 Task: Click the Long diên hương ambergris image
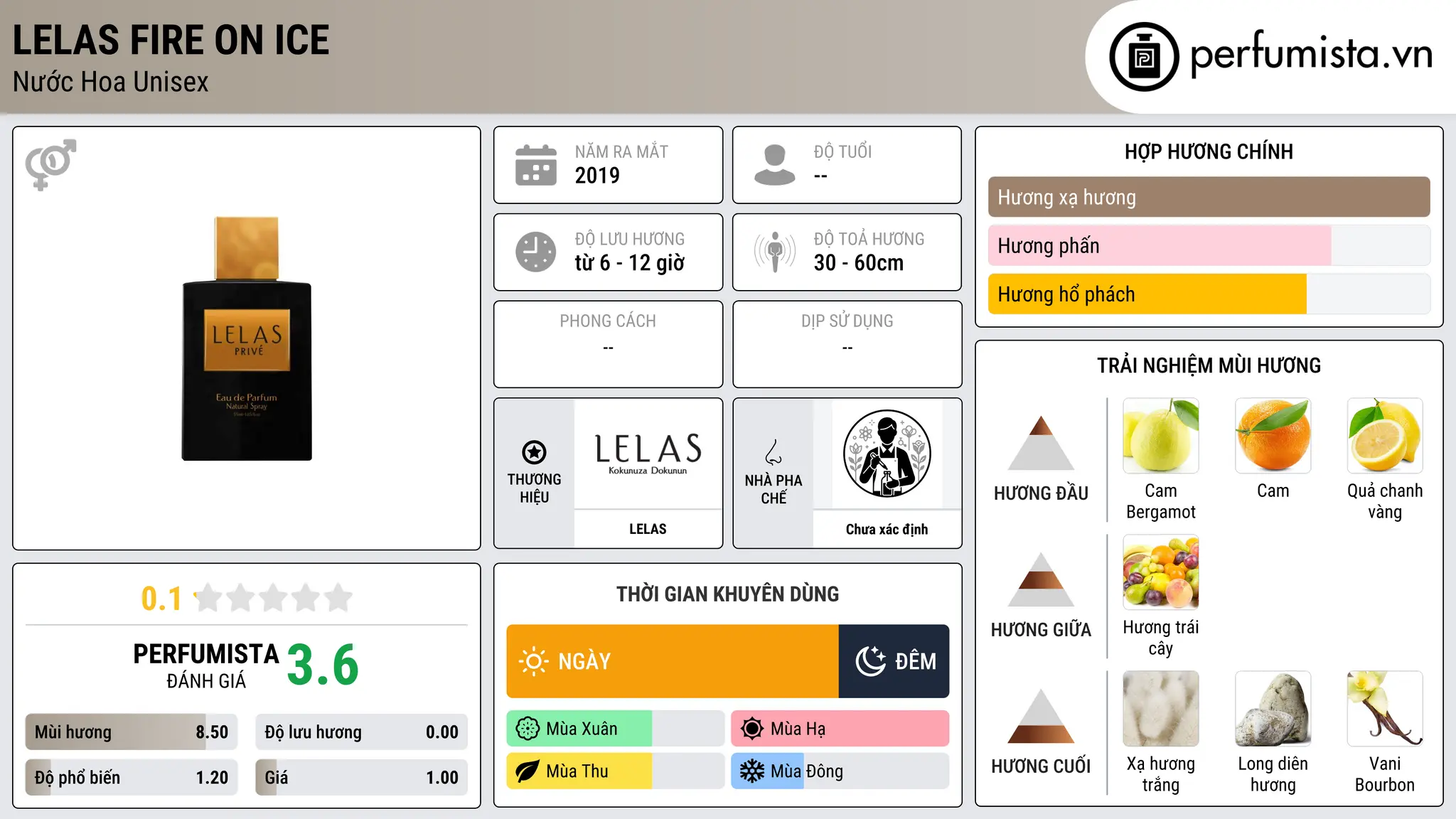[x=1273, y=709]
